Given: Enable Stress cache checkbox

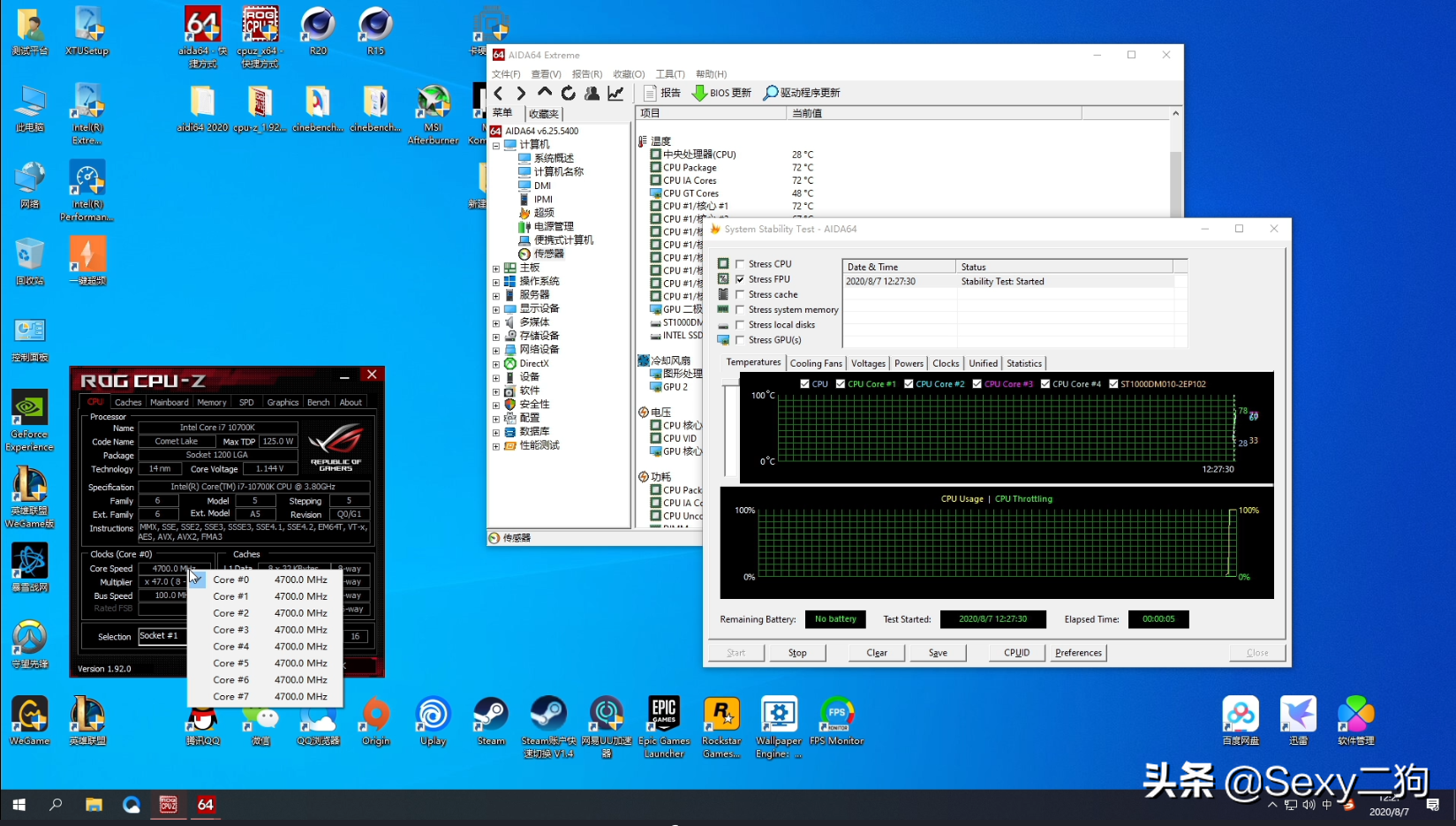Looking at the screenshot, I should click(740, 294).
